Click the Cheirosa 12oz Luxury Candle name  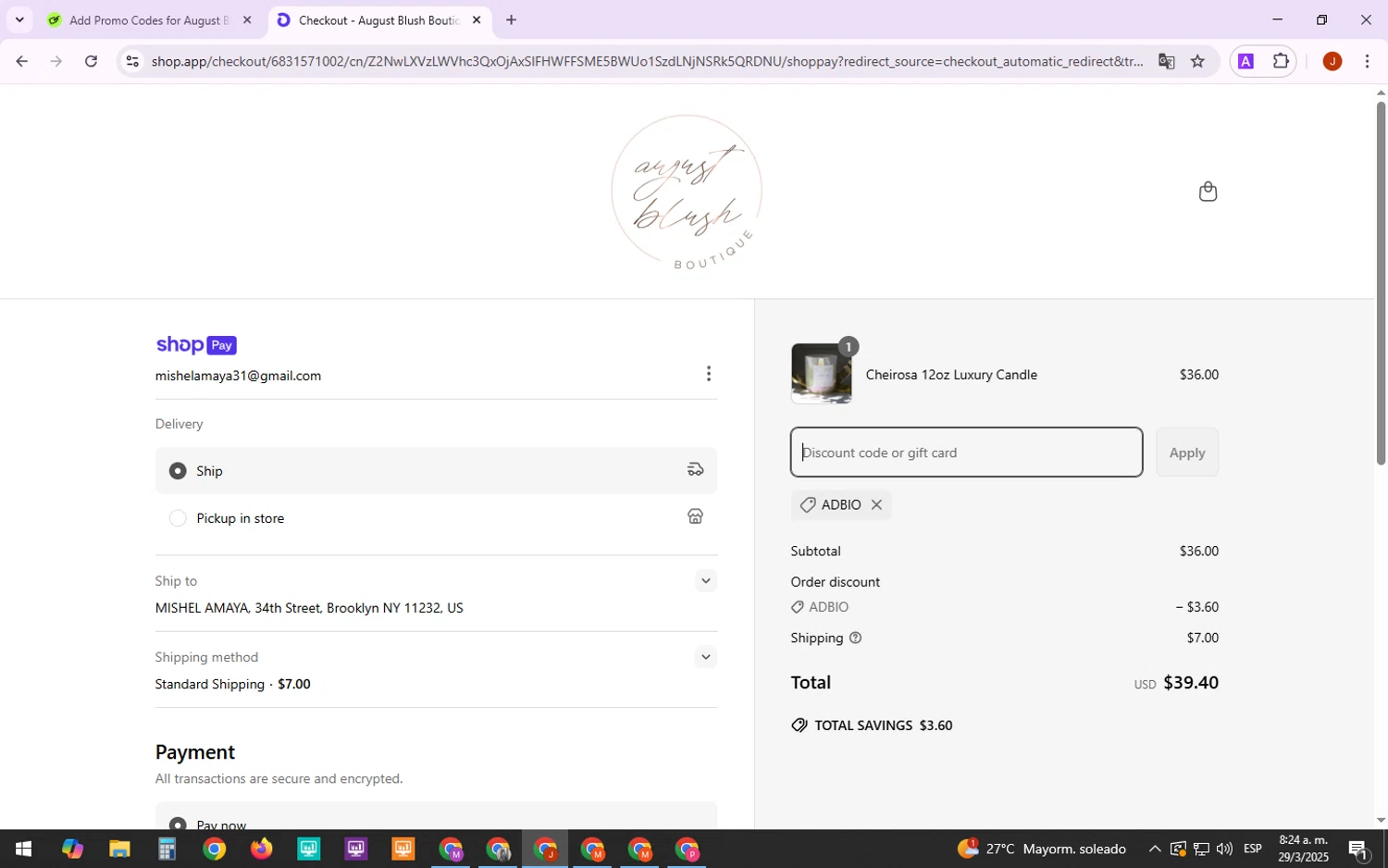click(951, 375)
